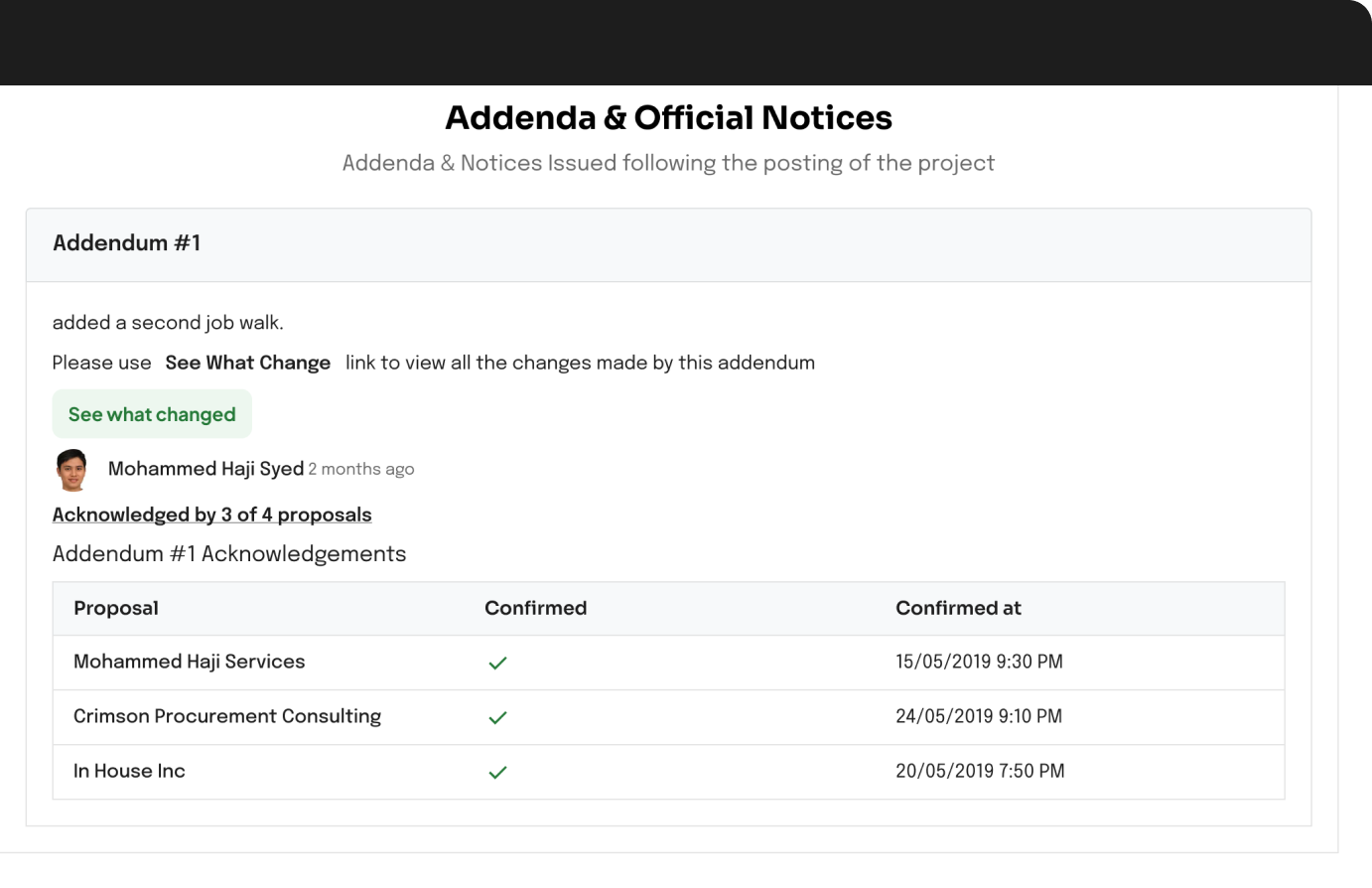The image size is (1372, 888).
Task: Sort by the Confirmed at column header
Action: point(958,608)
